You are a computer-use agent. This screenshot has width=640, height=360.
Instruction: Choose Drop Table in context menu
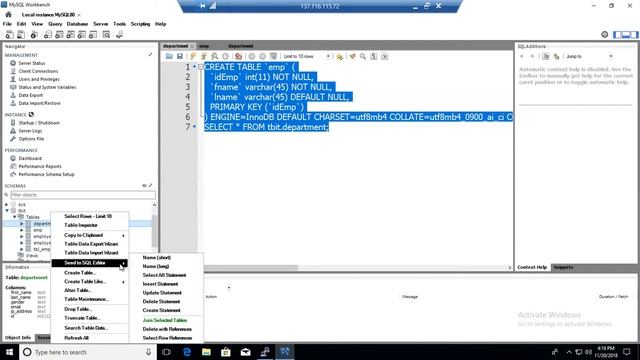90,309
